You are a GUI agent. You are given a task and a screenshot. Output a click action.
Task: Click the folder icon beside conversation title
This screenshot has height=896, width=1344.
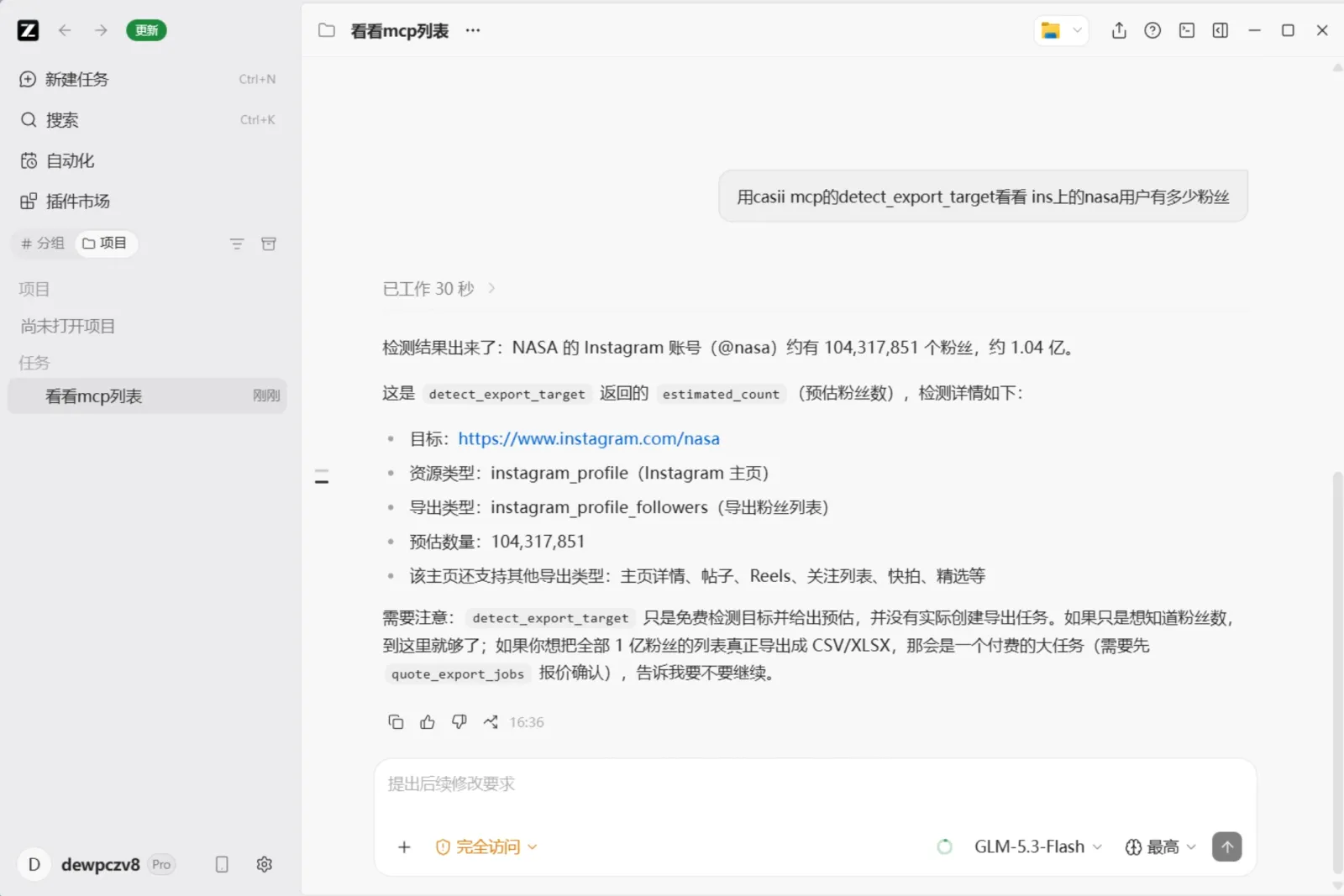(x=327, y=31)
